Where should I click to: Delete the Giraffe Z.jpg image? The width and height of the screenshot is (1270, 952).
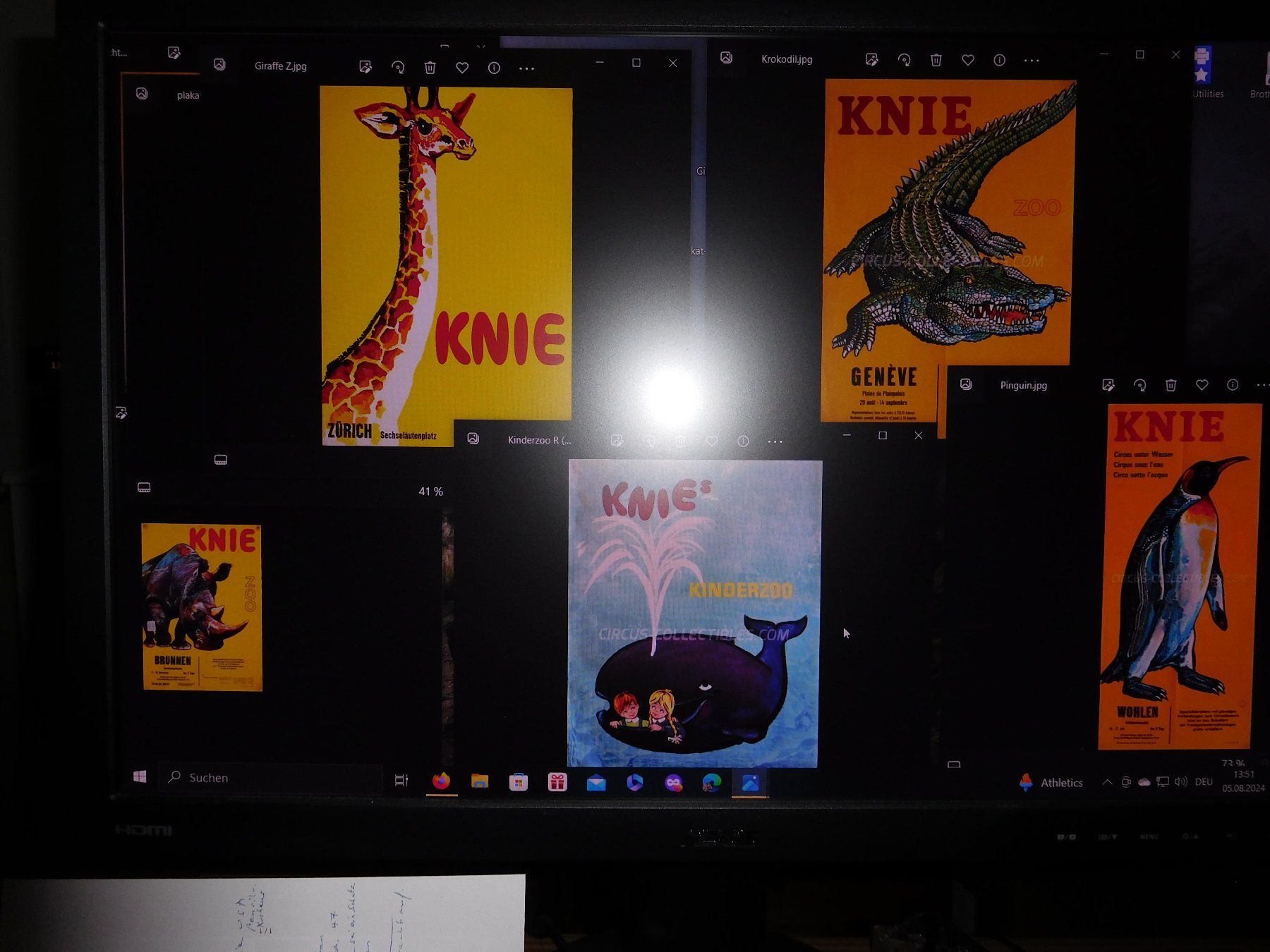point(430,67)
